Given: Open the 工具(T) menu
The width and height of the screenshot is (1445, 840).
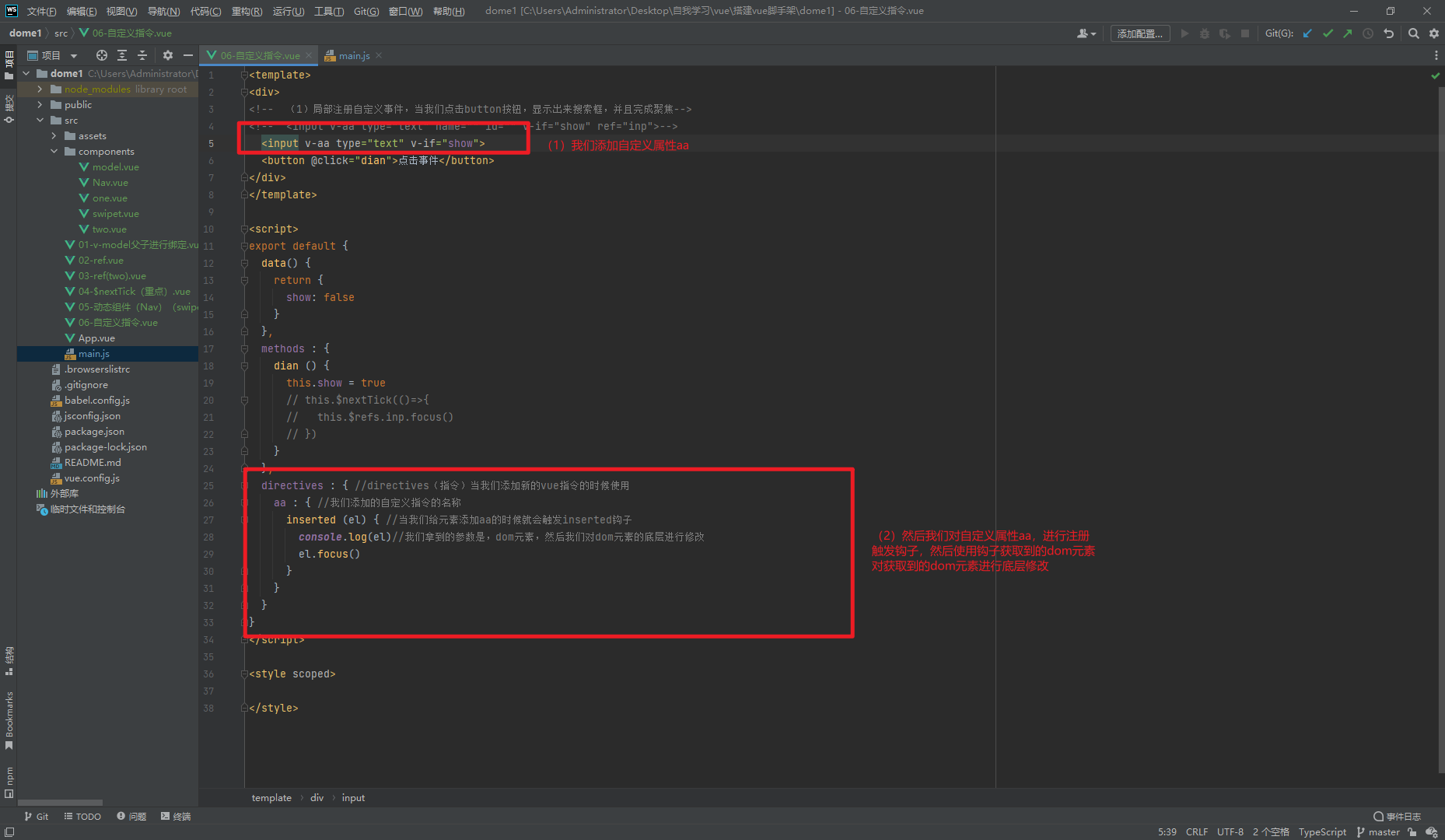Looking at the screenshot, I should pos(329,11).
